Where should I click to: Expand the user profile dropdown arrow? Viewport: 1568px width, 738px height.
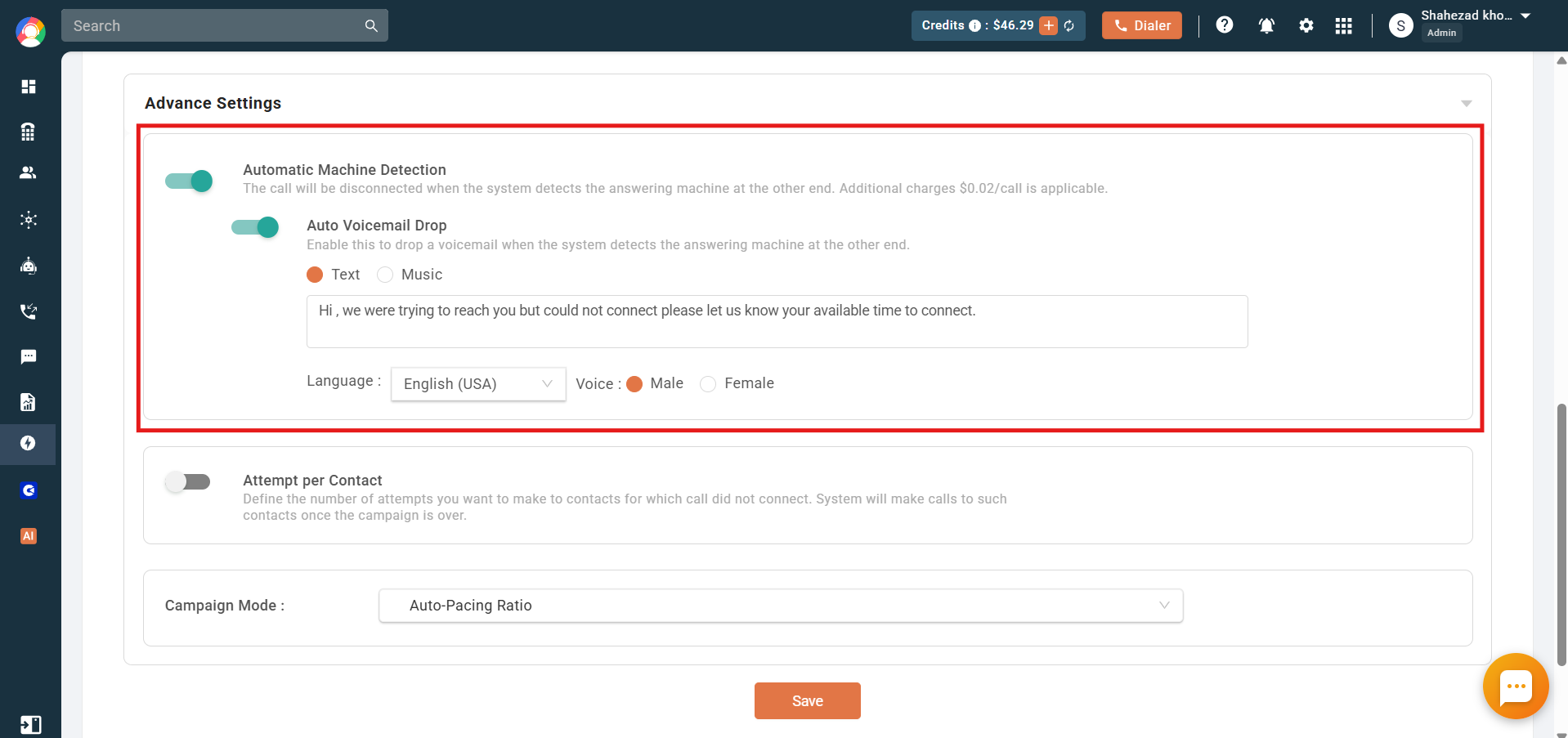1525,16
